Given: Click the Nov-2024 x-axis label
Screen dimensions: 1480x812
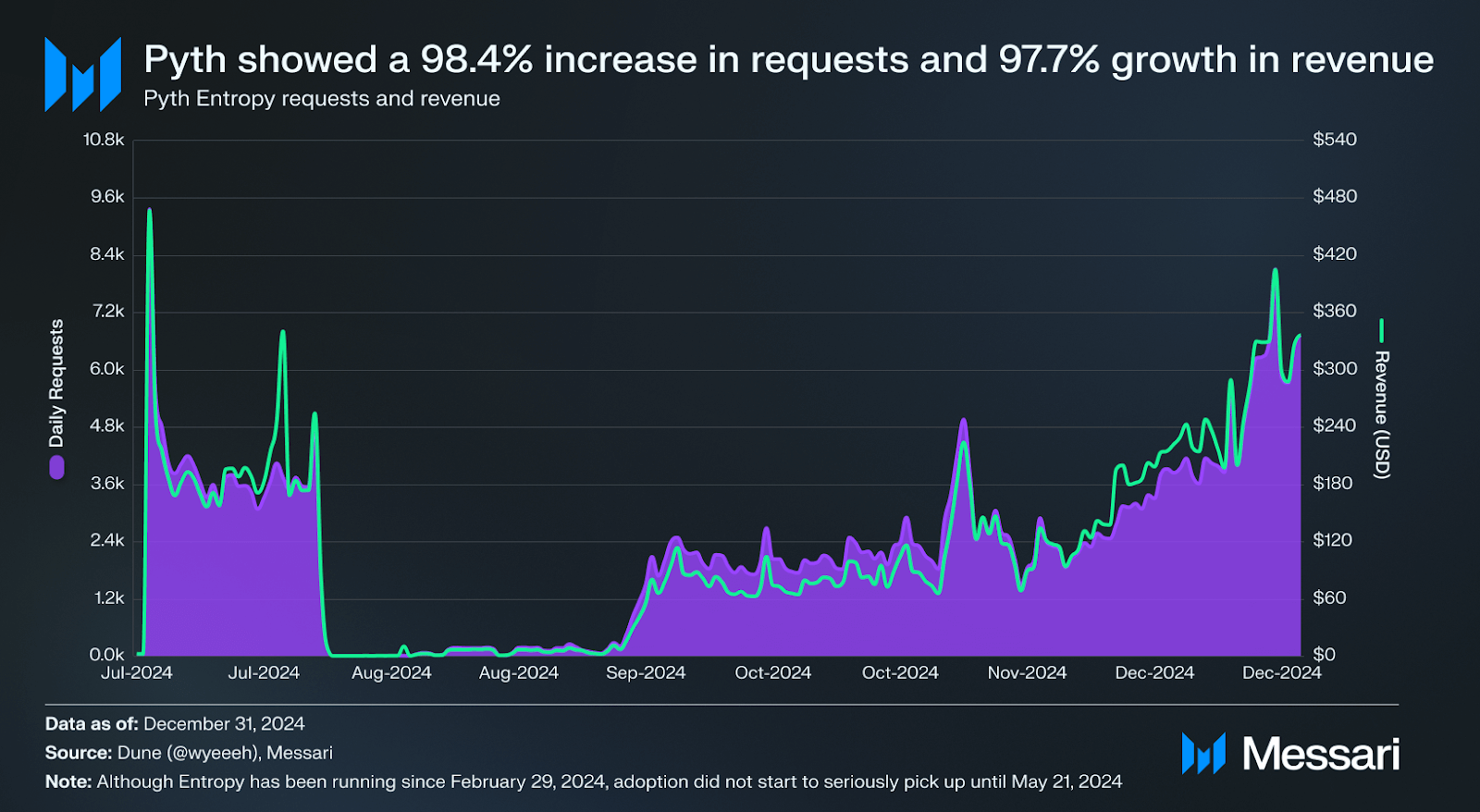Looking at the screenshot, I should [x=1027, y=673].
